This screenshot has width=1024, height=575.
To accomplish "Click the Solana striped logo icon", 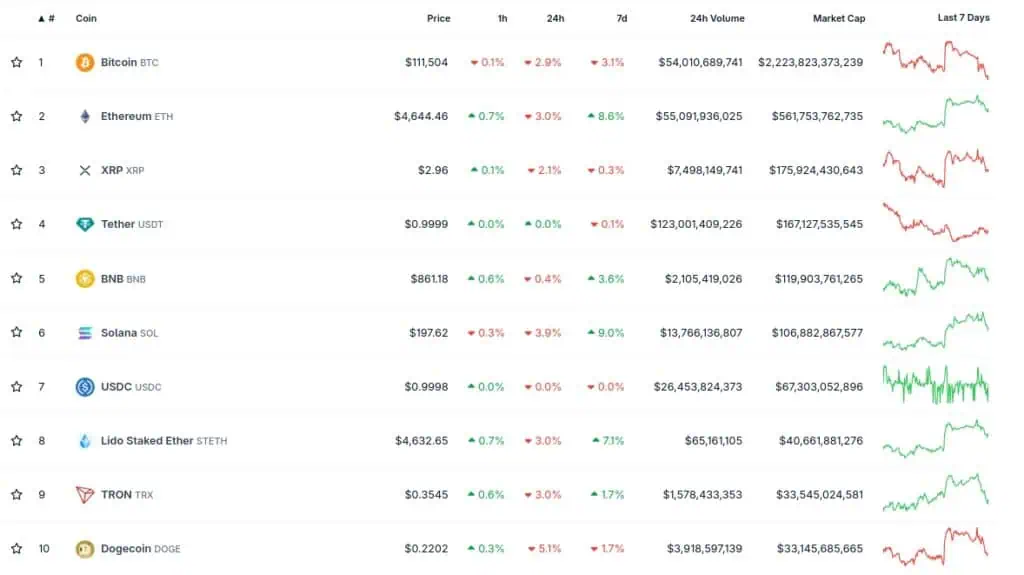I will click(x=85, y=333).
